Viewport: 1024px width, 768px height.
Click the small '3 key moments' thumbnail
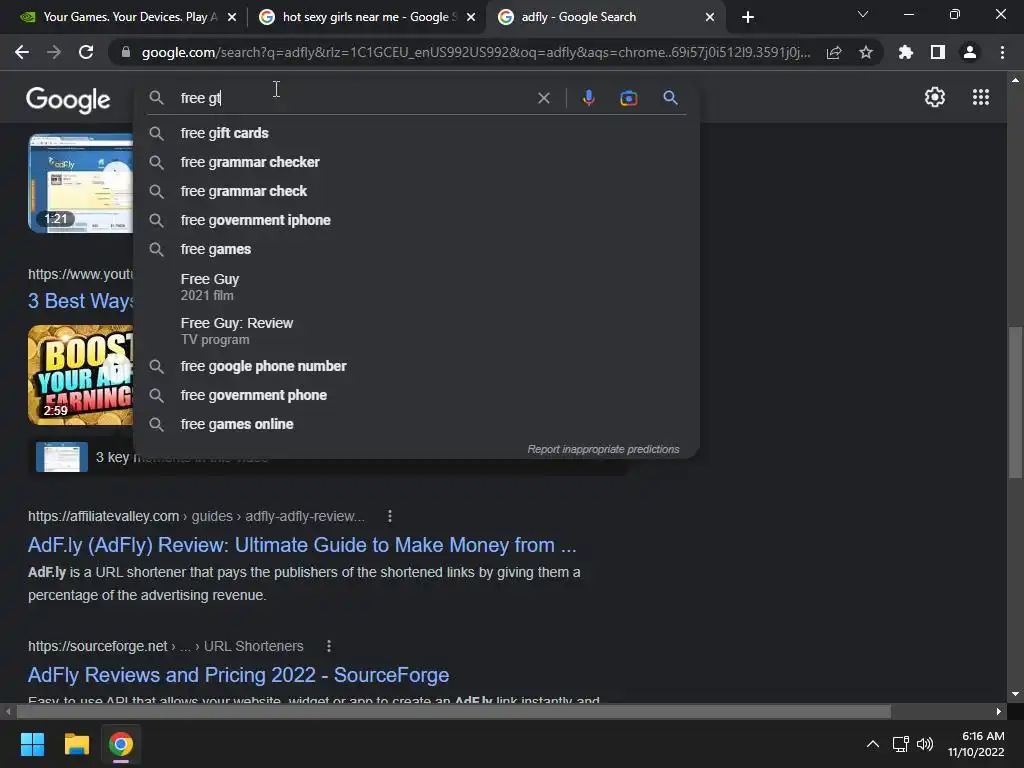(61, 457)
